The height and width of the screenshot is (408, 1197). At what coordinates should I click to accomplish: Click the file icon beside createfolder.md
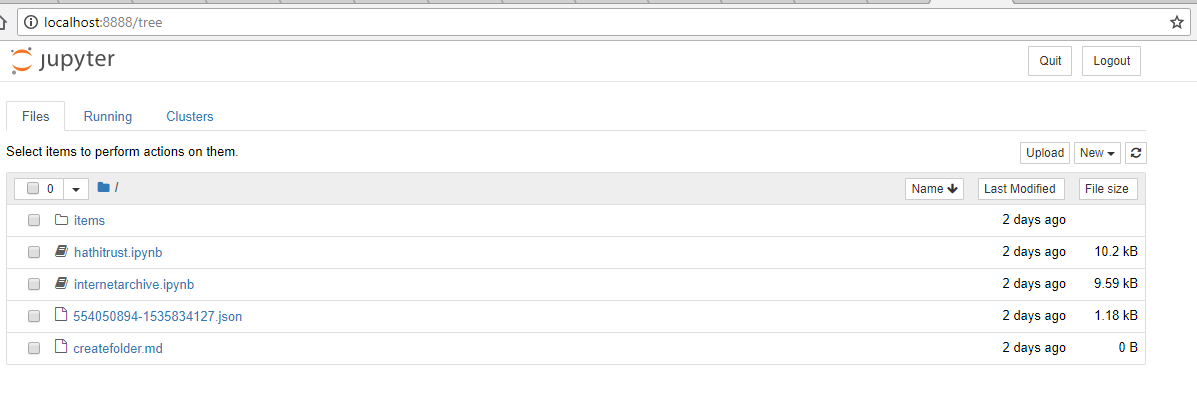coord(61,348)
